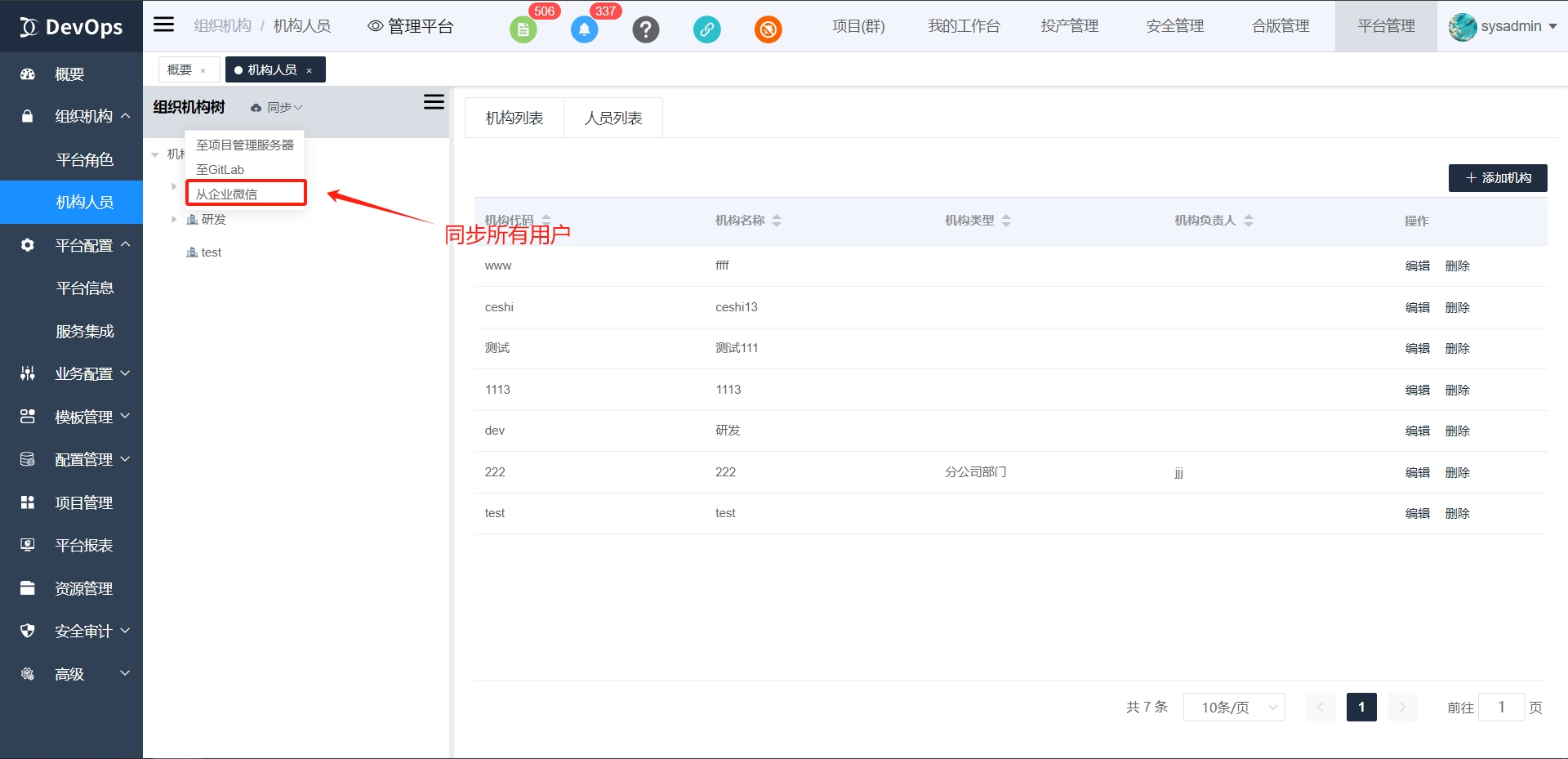Open the organization tree panel menu icon

pyautogui.click(x=434, y=102)
